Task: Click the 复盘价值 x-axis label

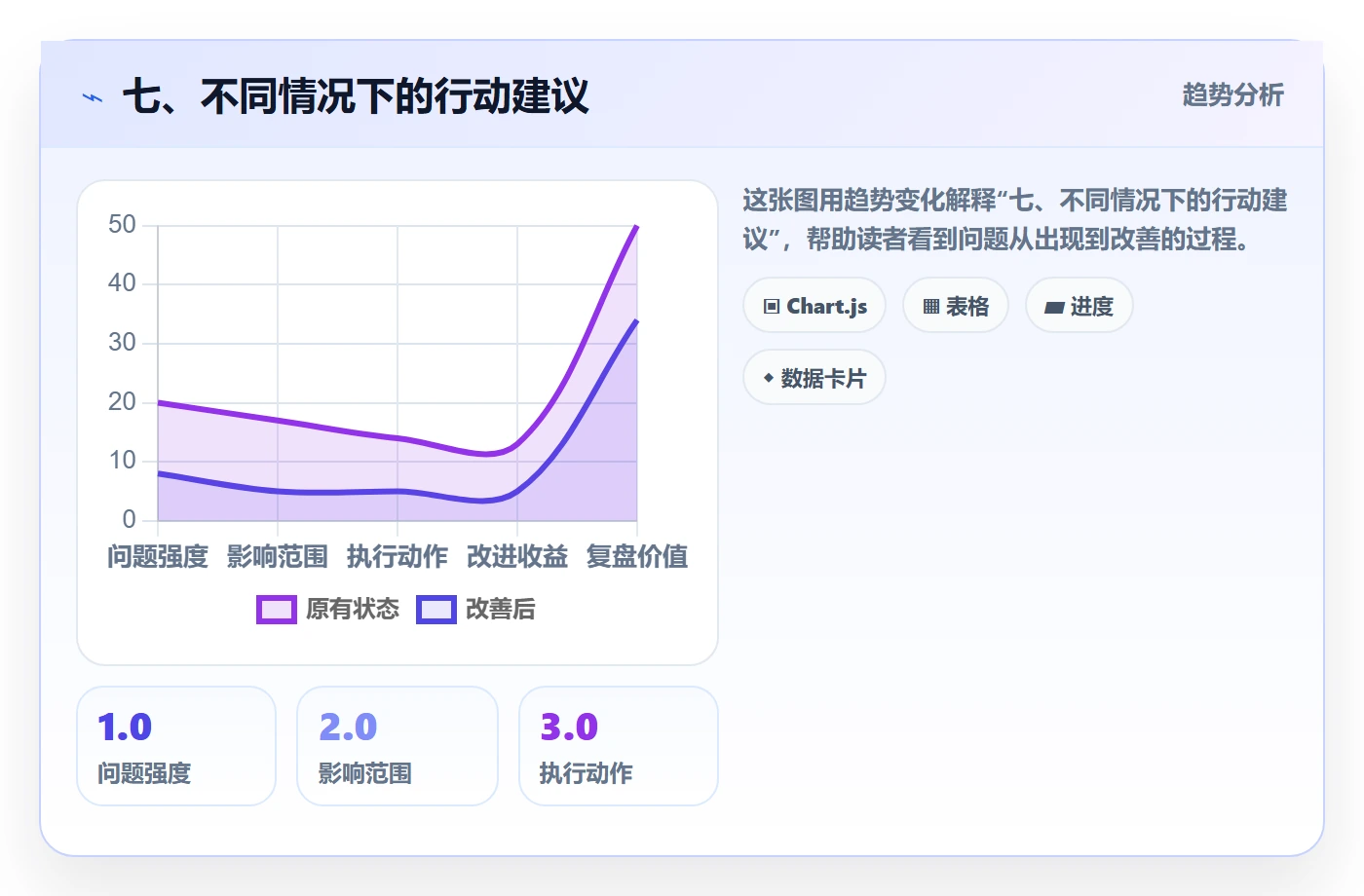Action: [637, 557]
